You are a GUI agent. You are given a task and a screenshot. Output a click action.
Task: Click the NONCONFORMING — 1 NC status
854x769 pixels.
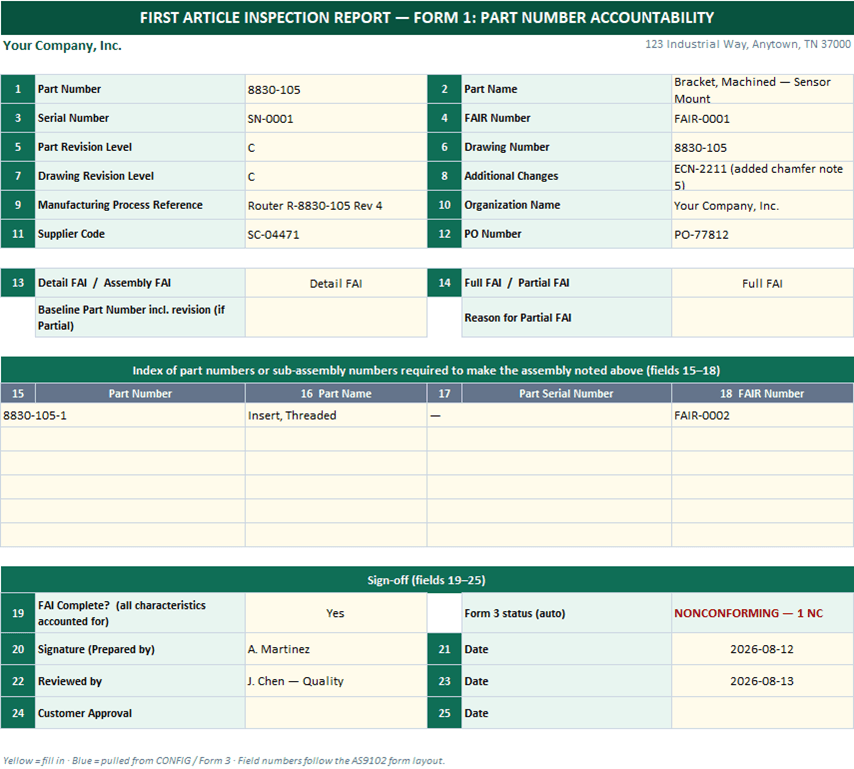pyautogui.click(x=762, y=613)
